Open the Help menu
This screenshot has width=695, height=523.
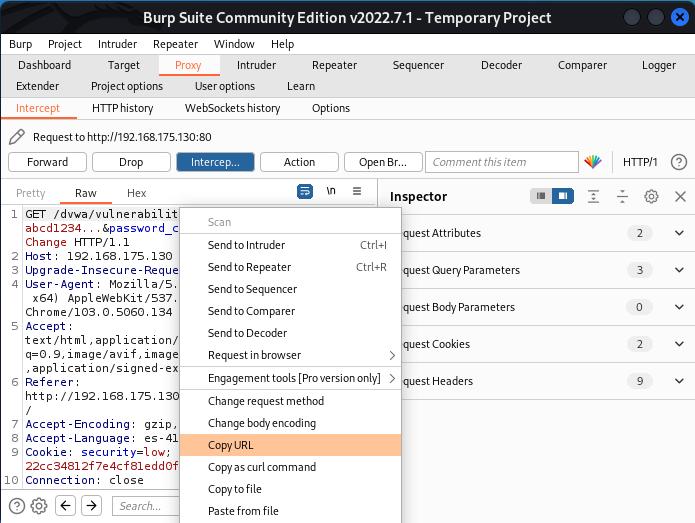[282, 44]
